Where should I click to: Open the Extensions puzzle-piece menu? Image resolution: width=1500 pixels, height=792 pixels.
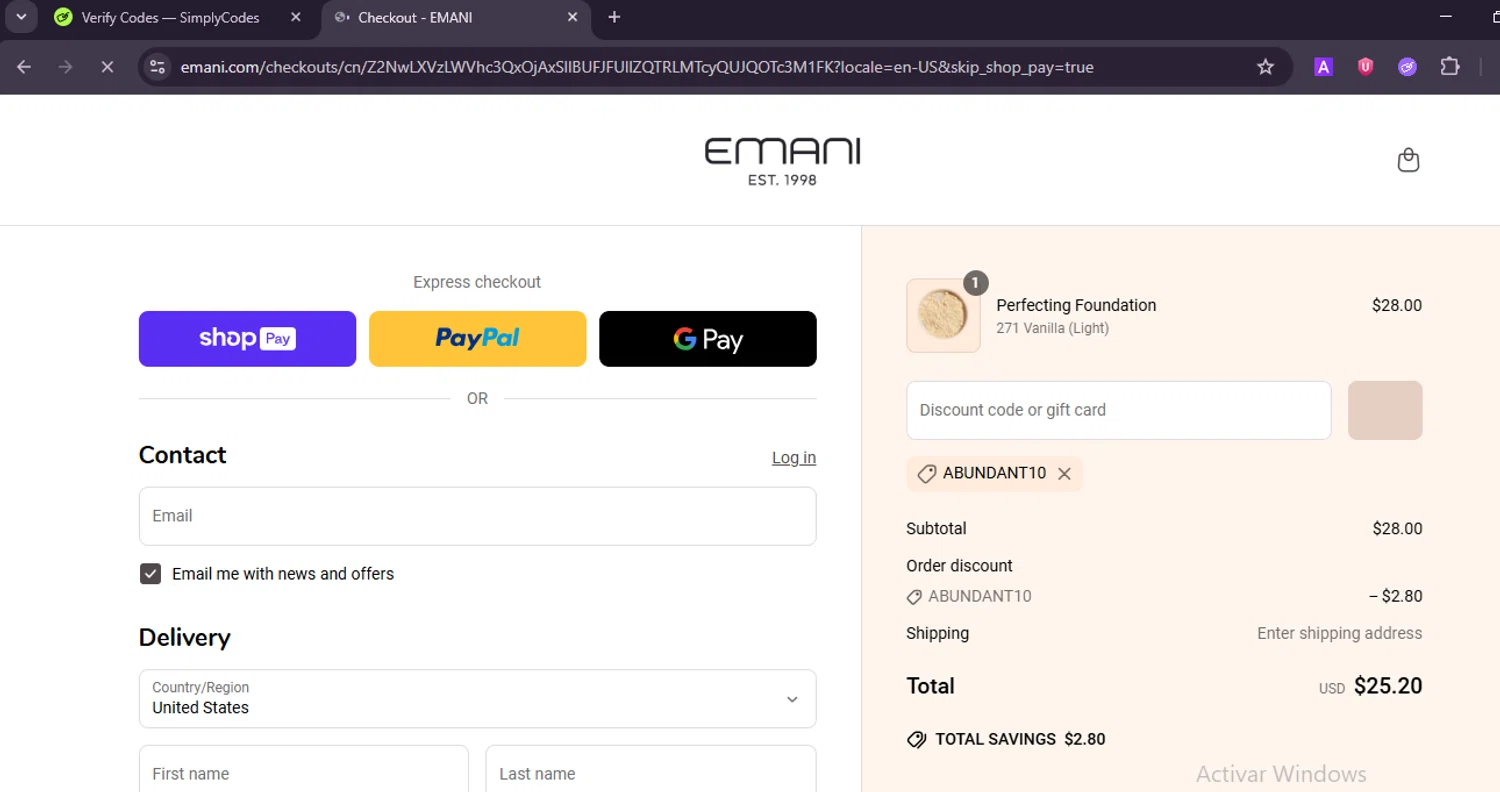coord(1449,67)
